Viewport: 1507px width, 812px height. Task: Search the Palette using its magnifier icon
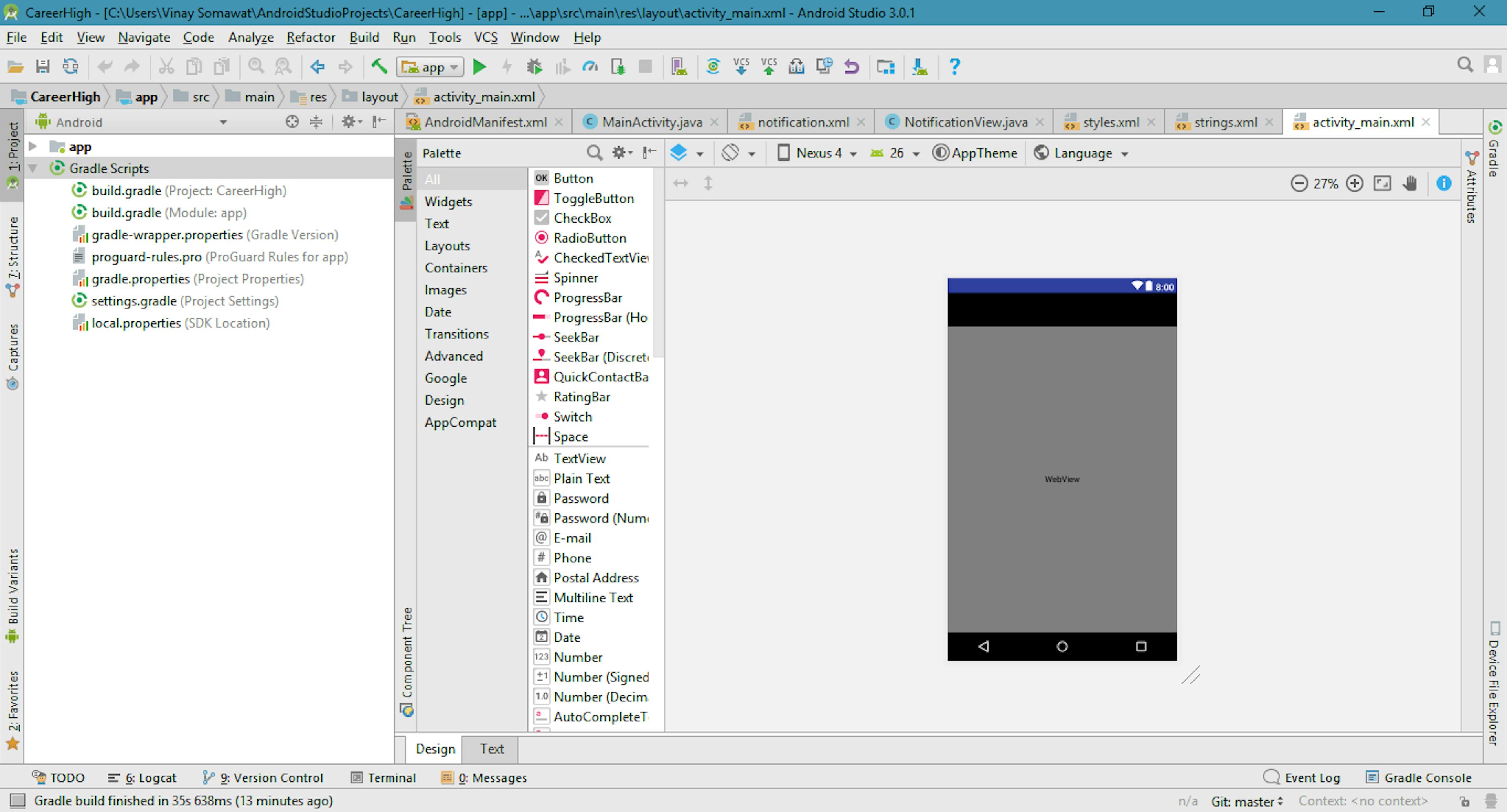pyautogui.click(x=595, y=153)
